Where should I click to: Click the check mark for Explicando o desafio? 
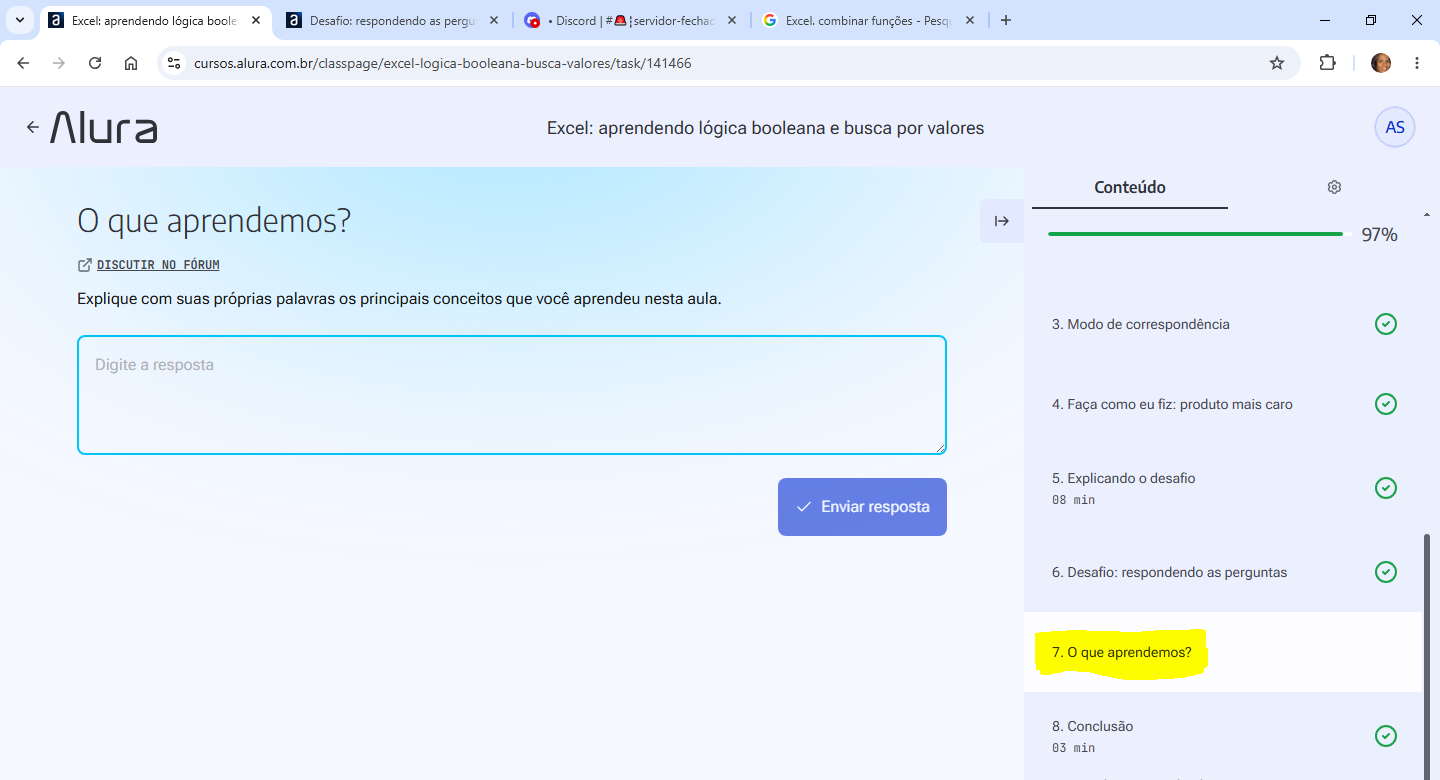(1386, 488)
